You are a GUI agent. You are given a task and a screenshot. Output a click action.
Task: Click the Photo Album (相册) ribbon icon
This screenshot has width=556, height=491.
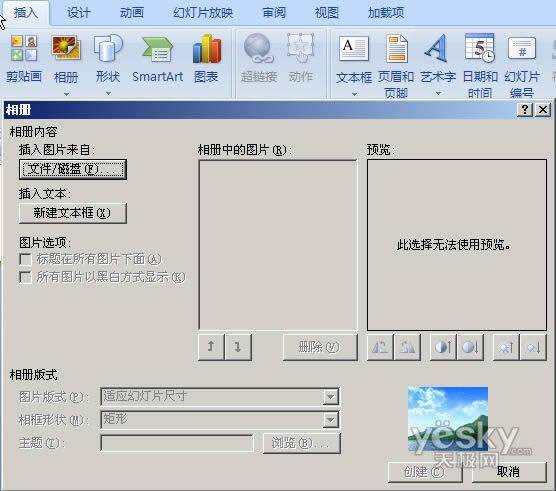66,49
